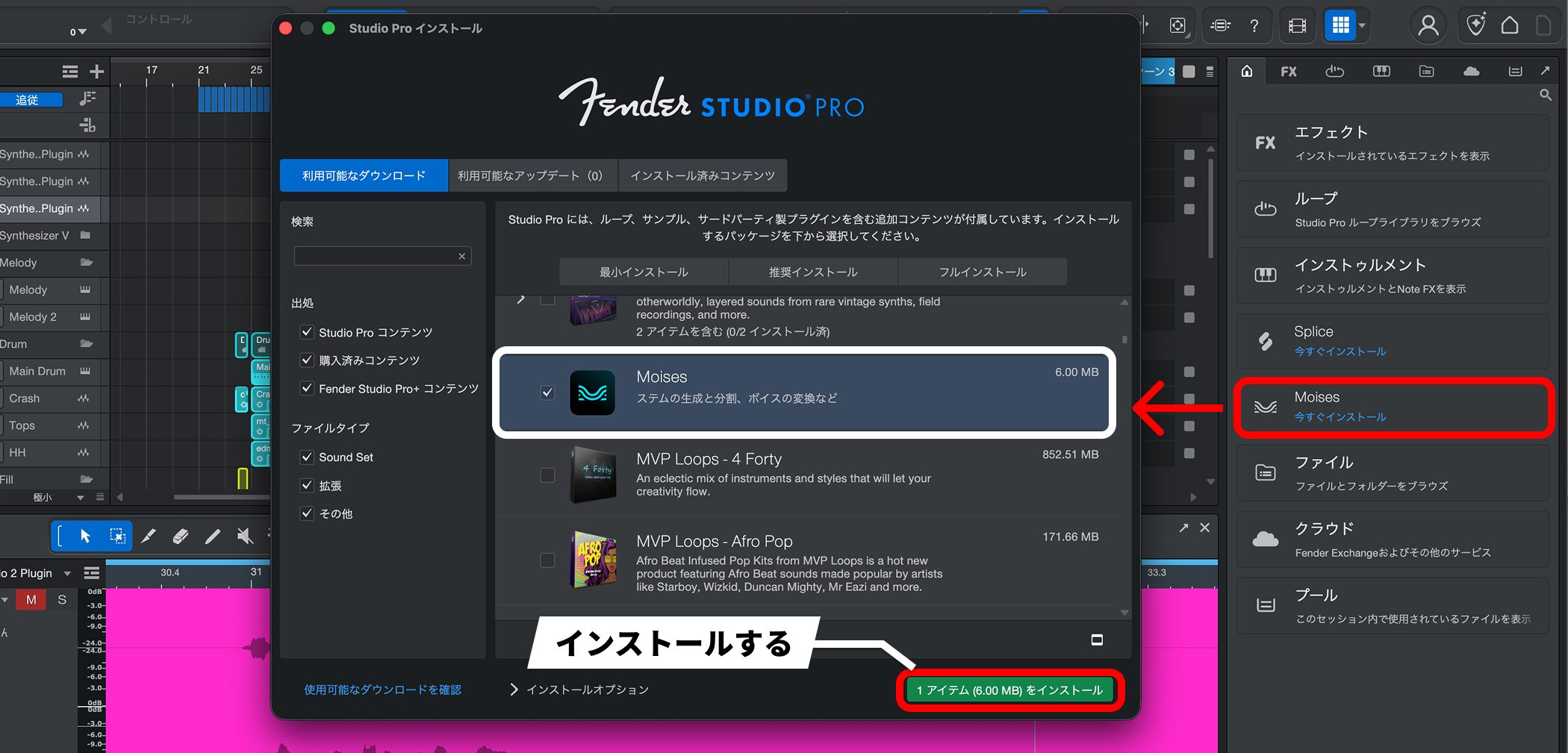
Task: Toggle Studio Pro コンテンツ source checkbox
Action: pyautogui.click(x=306, y=332)
